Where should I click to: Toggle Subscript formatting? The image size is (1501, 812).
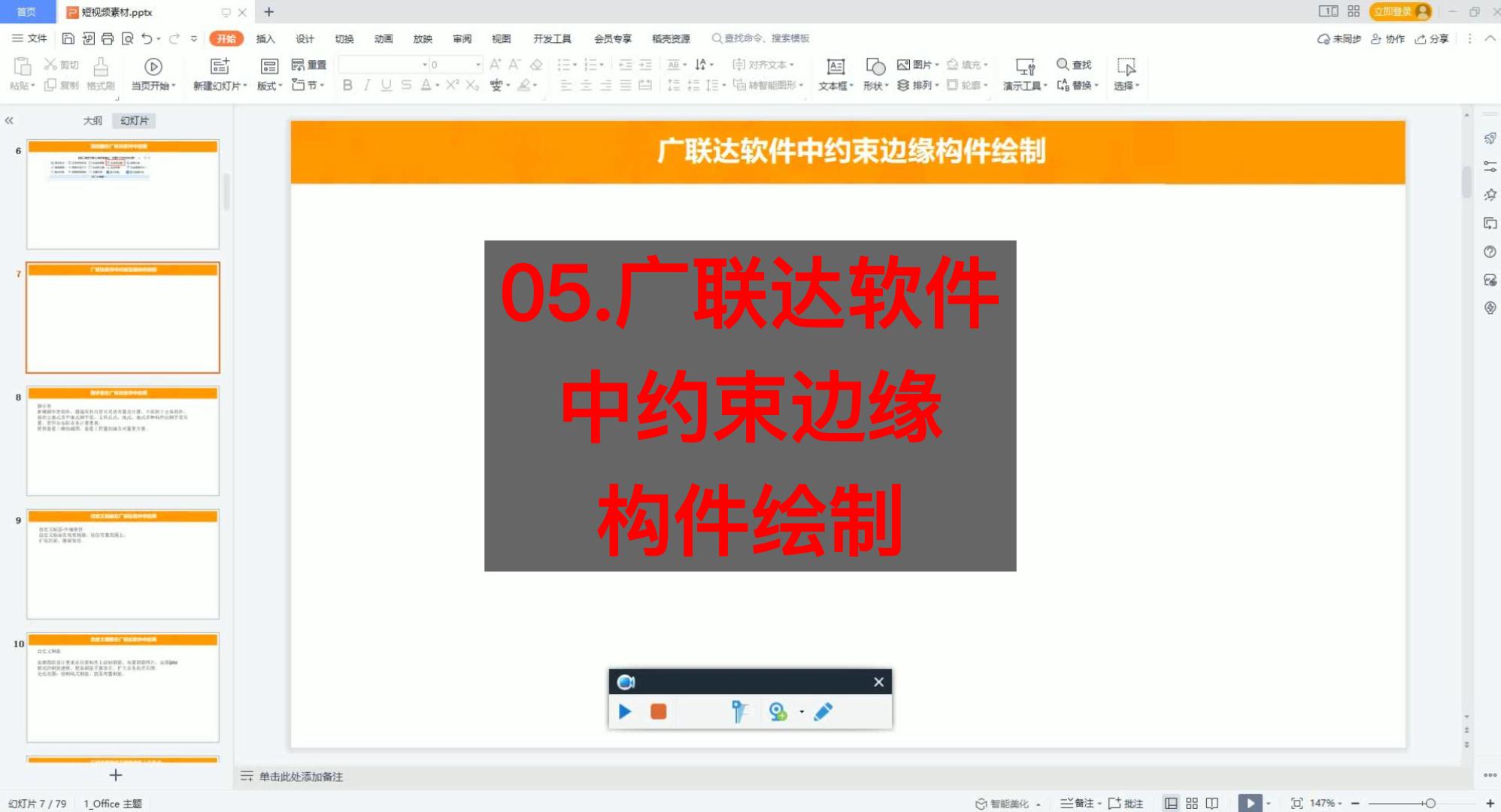(x=472, y=85)
